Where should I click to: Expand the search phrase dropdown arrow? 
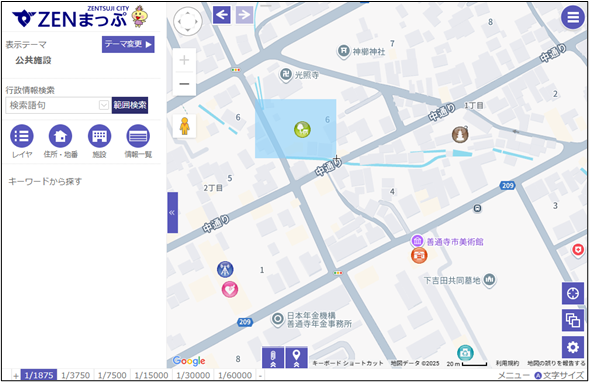104,105
